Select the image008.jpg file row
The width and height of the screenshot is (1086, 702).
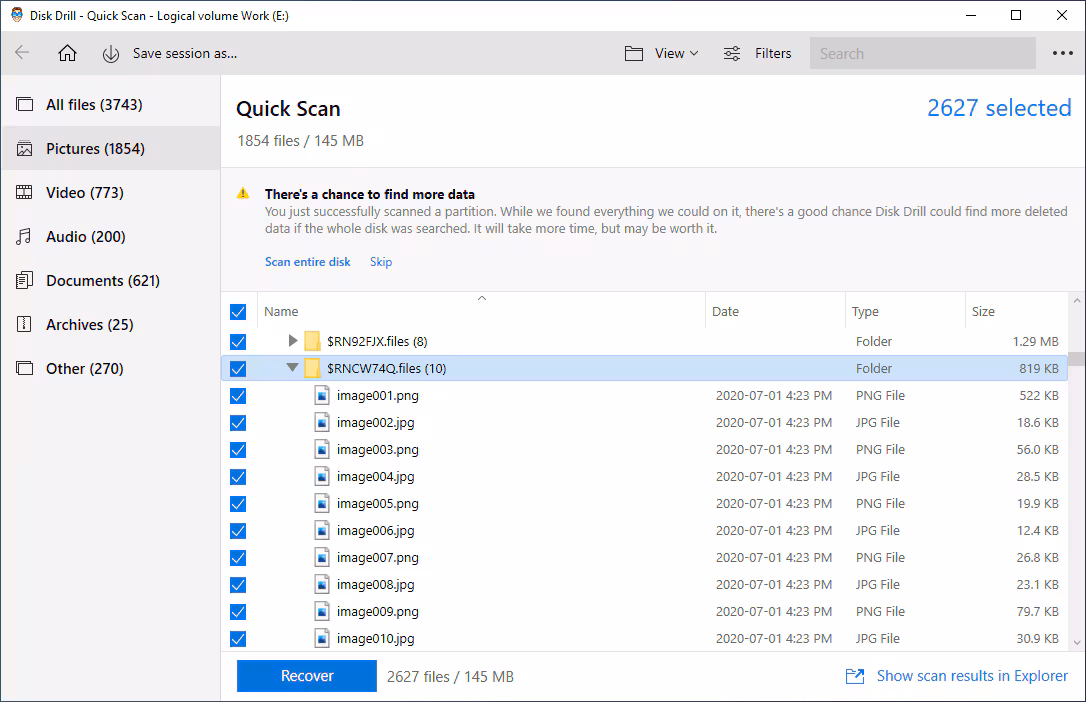click(x=644, y=584)
